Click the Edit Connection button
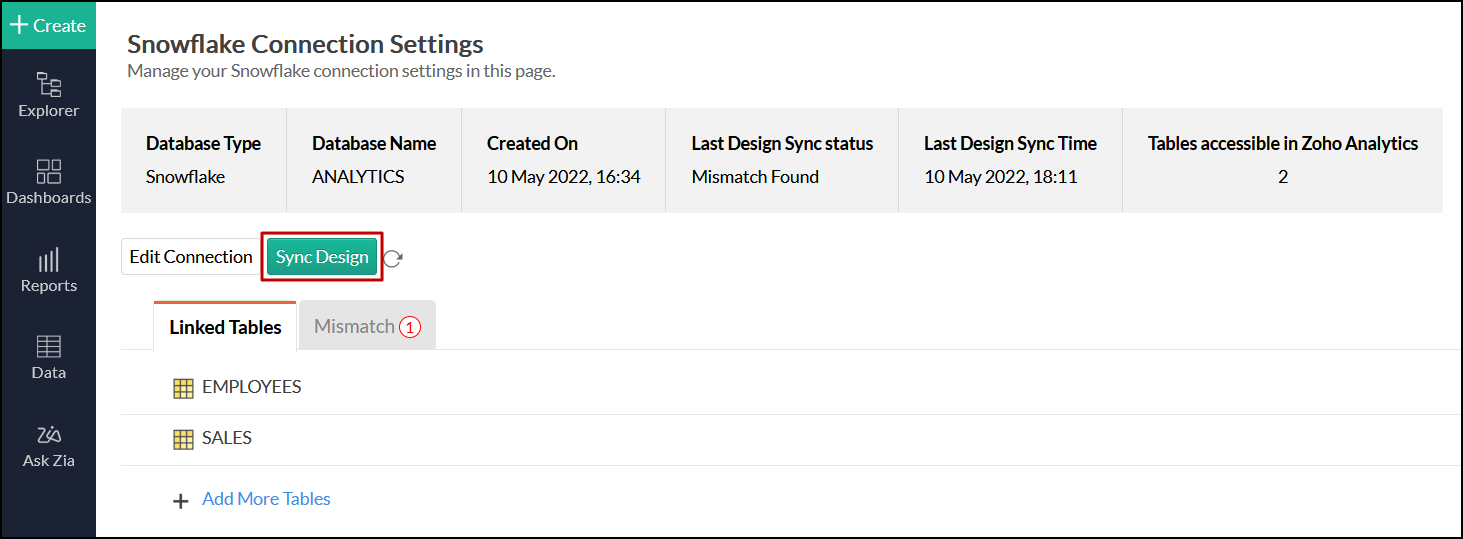The height and width of the screenshot is (539, 1463). tap(191, 257)
